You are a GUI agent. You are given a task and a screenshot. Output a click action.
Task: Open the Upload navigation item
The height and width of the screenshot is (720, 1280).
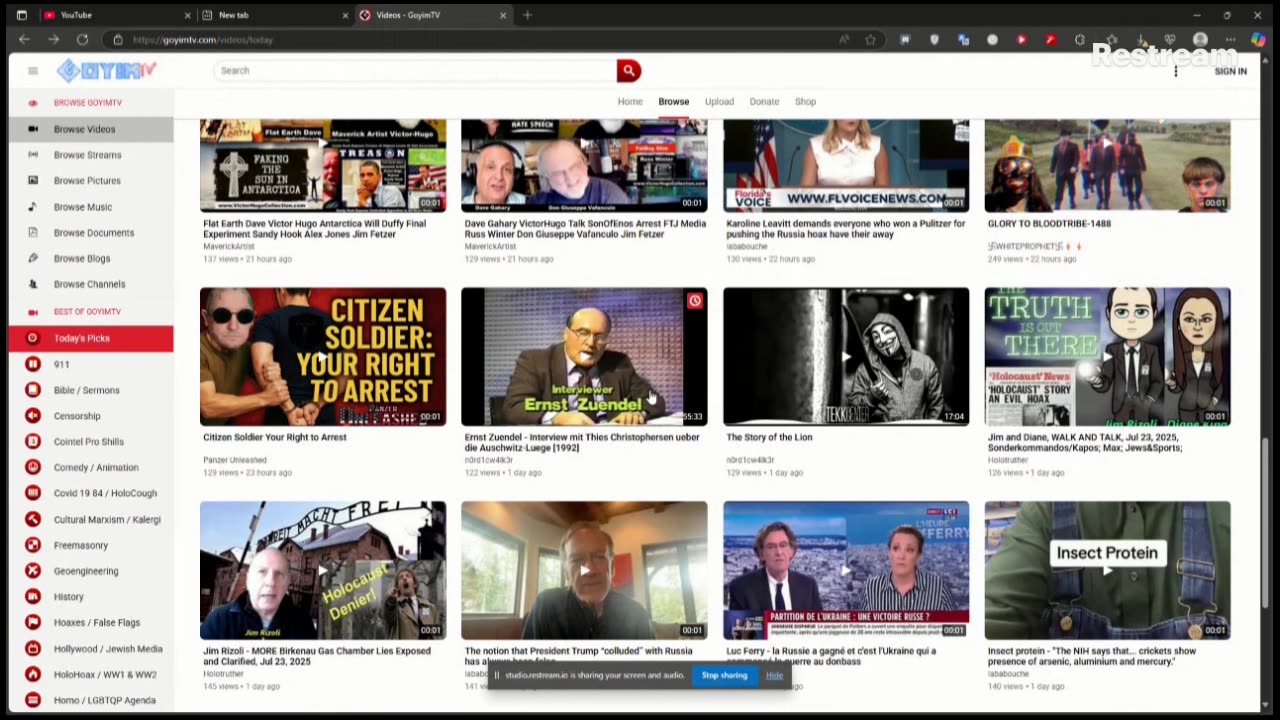pyautogui.click(x=719, y=102)
